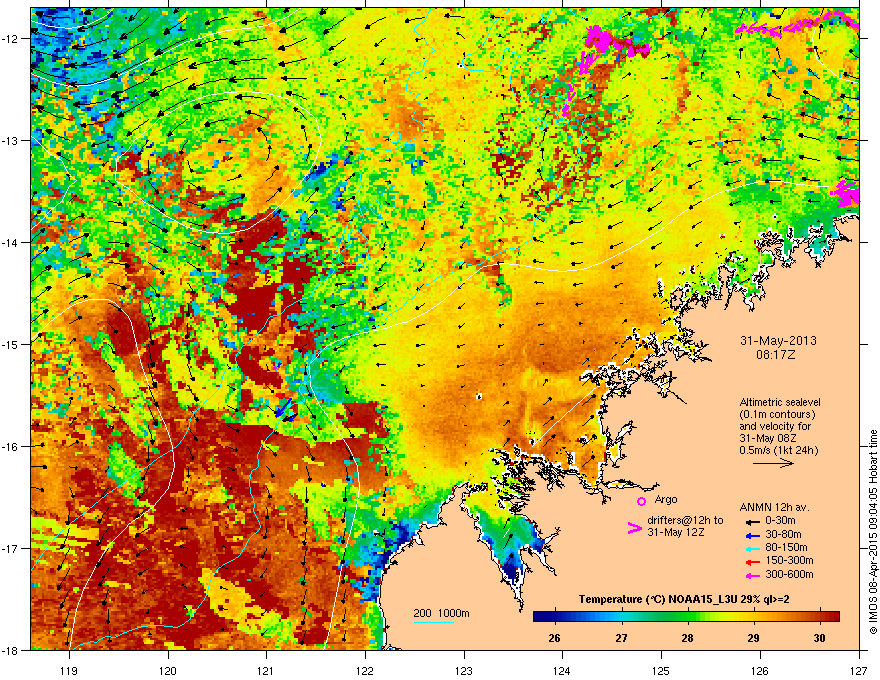Click the 'drifters@12h to' legend label
Image resolution: width=880 pixels, height=680 pixels.
click(x=685, y=520)
